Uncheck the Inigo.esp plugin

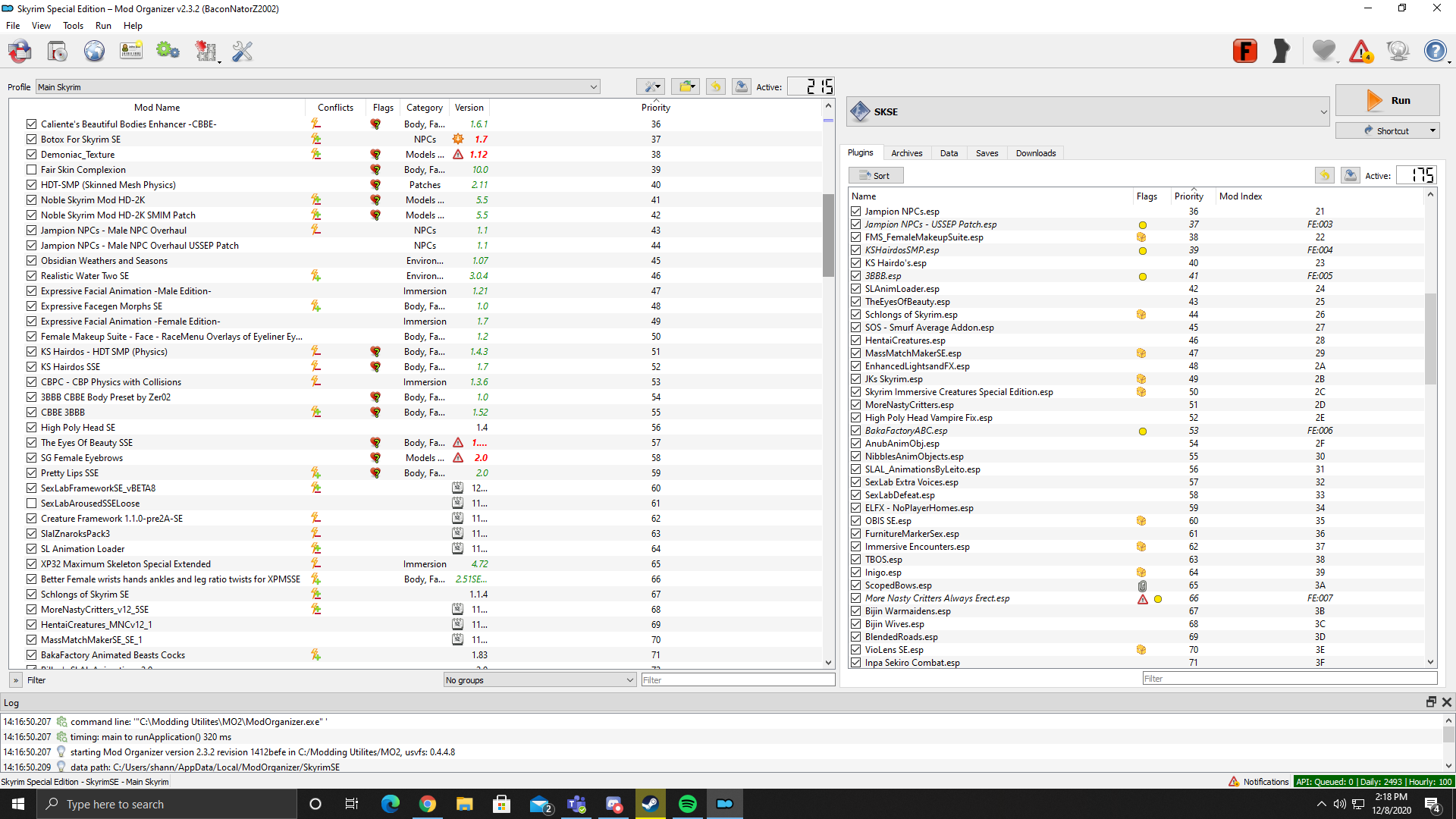856,573
